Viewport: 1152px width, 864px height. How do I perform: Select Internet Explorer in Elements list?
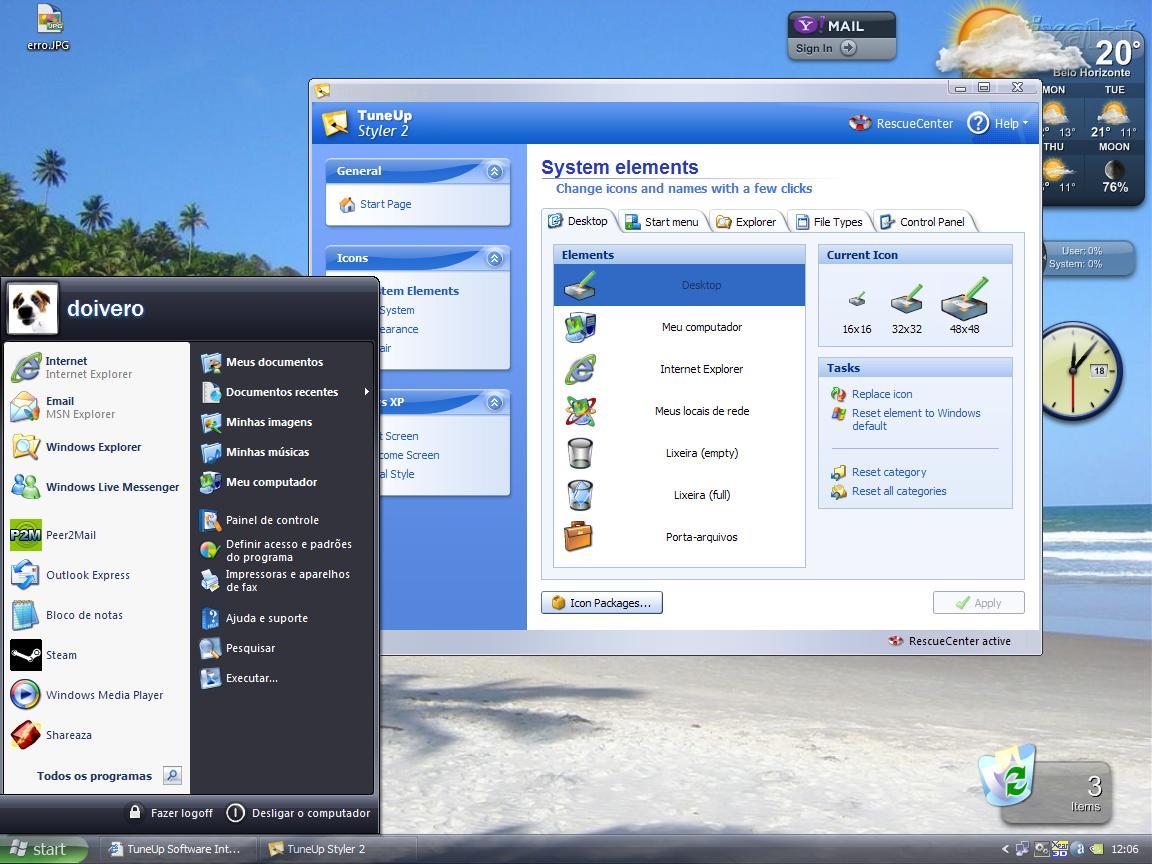tap(680, 369)
